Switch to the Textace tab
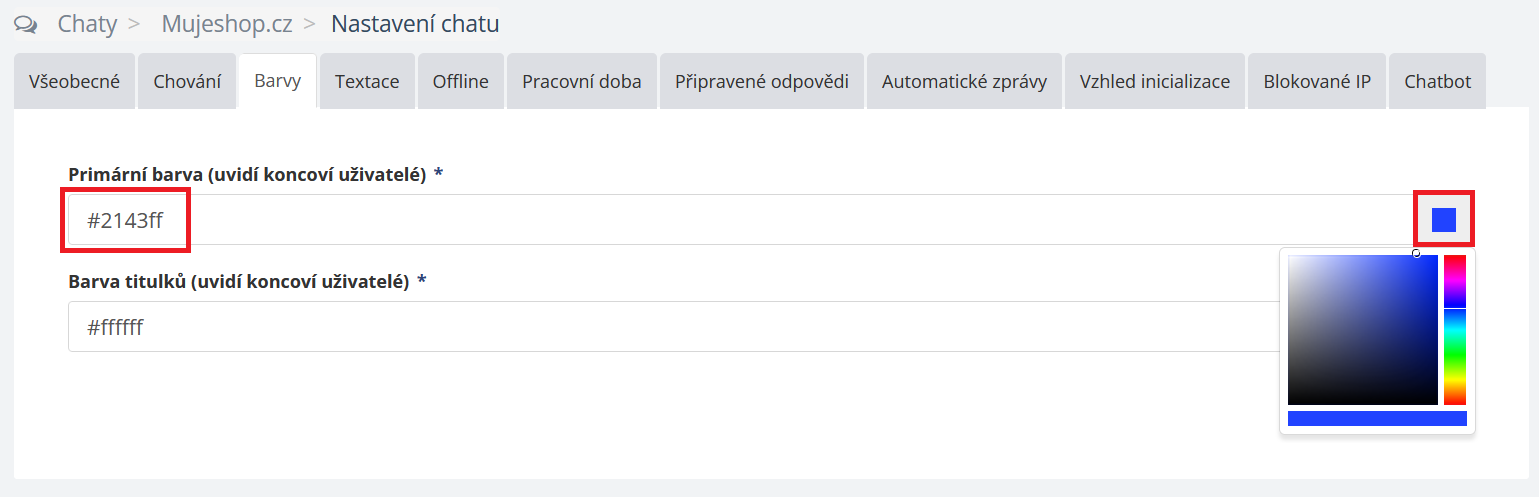The image size is (1539, 497). coord(367,82)
